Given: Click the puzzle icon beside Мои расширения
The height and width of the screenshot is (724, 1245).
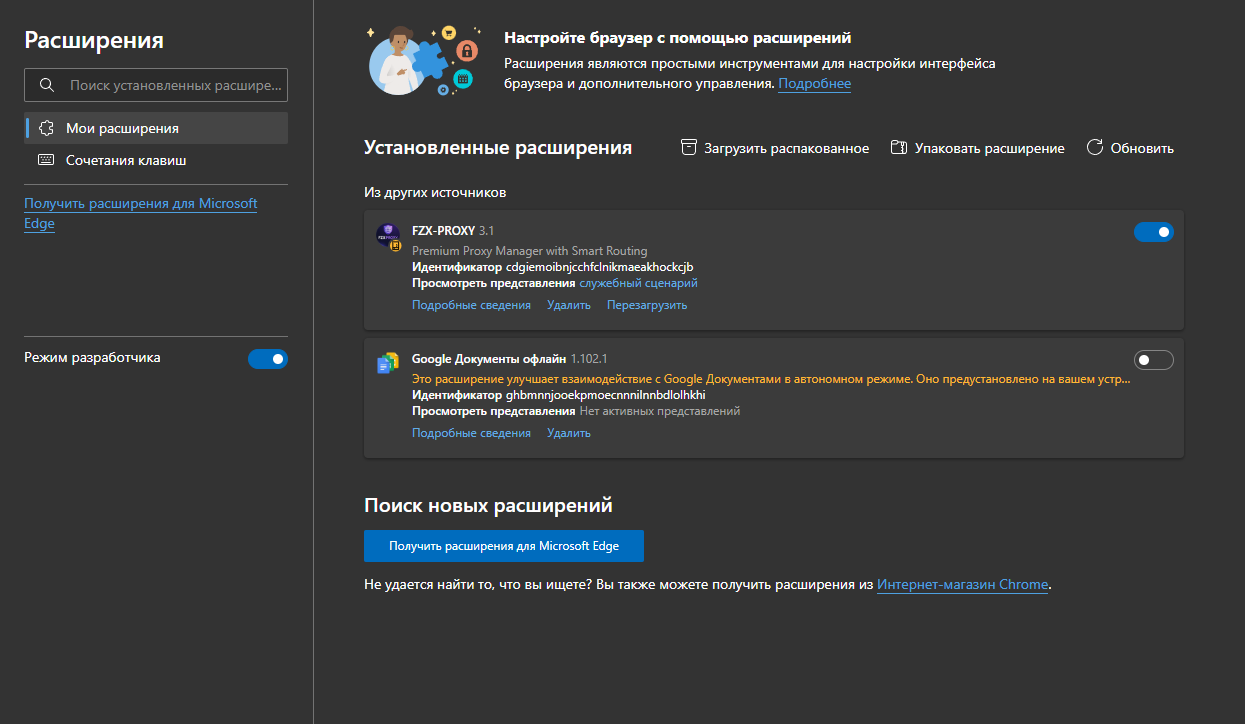Looking at the screenshot, I should tap(46, 128).
